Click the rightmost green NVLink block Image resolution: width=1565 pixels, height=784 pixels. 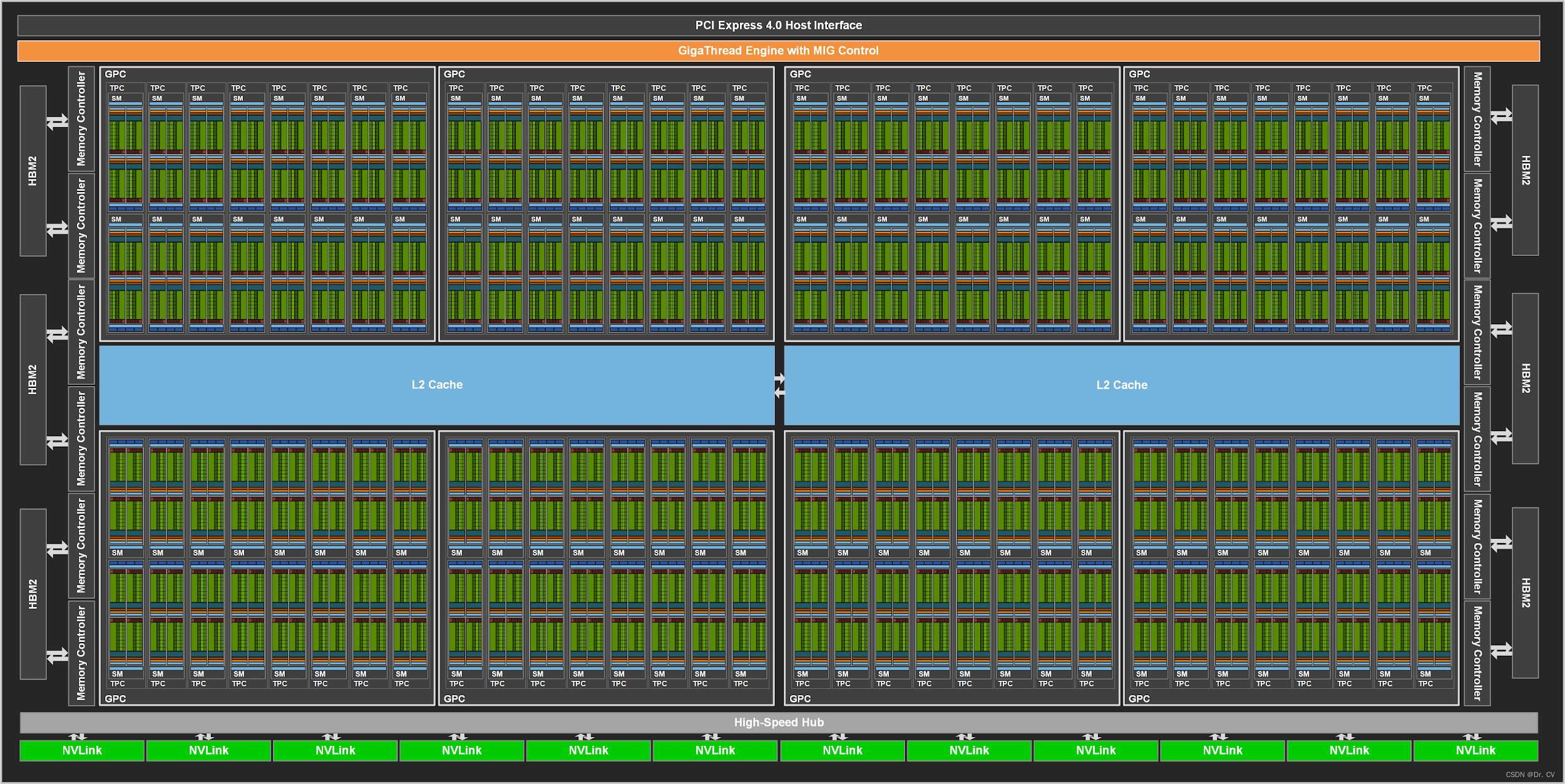click(x=1475, y=750)
